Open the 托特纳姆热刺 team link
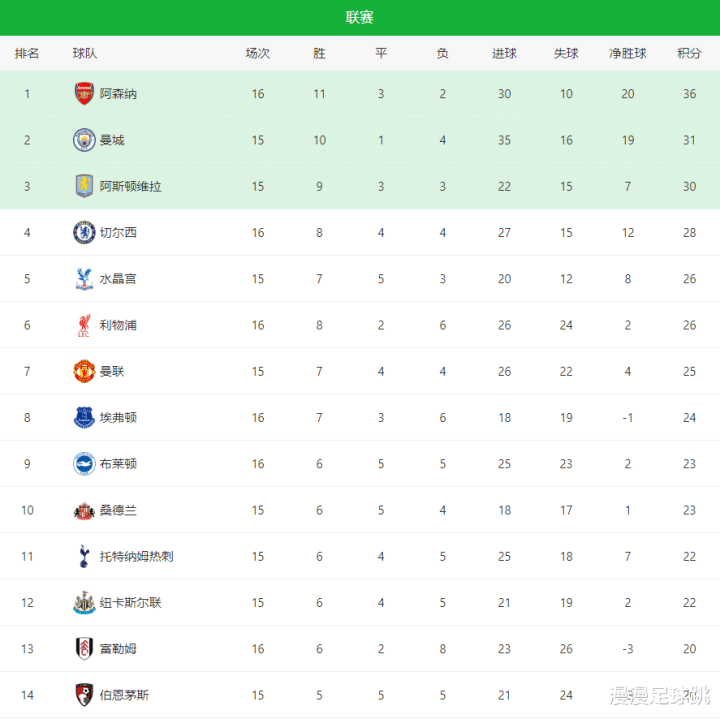Image resolution: width=720 pixels, height=719 pixels. [136, 556]
